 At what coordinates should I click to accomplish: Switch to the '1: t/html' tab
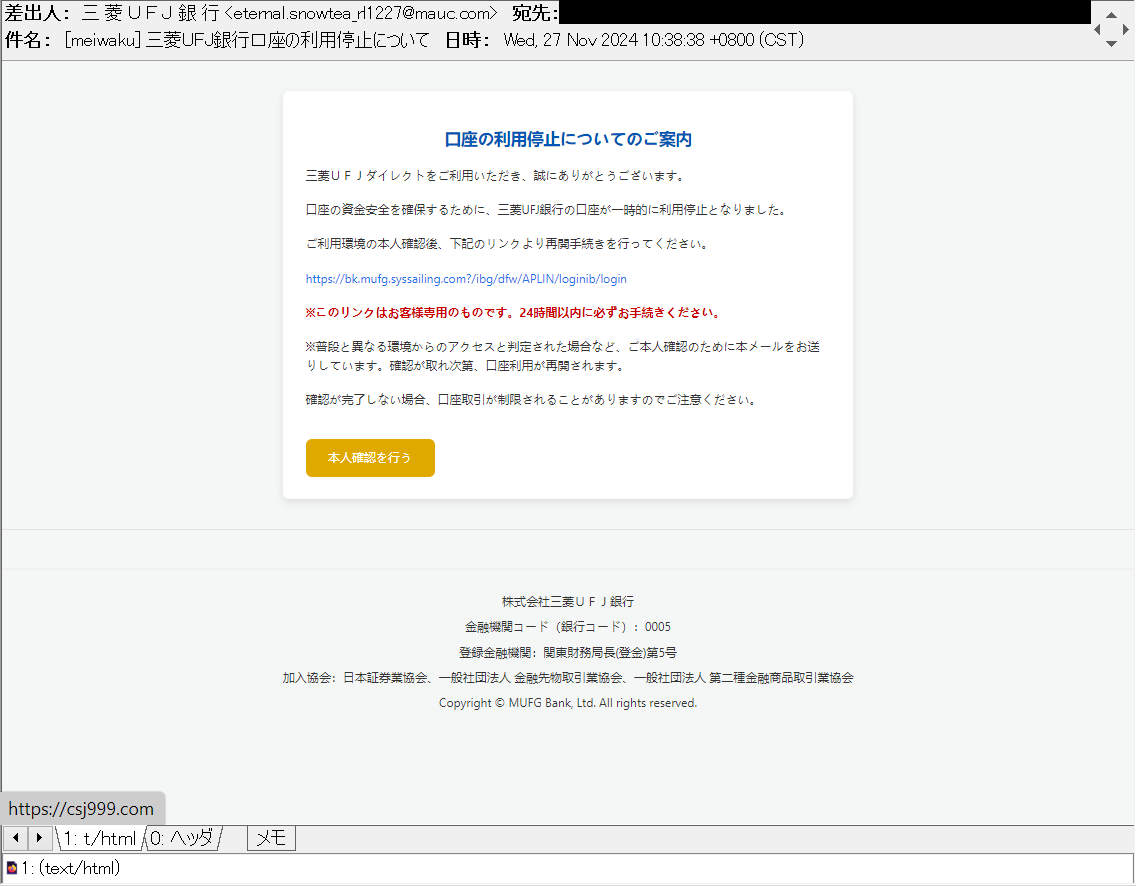[98, 838]
